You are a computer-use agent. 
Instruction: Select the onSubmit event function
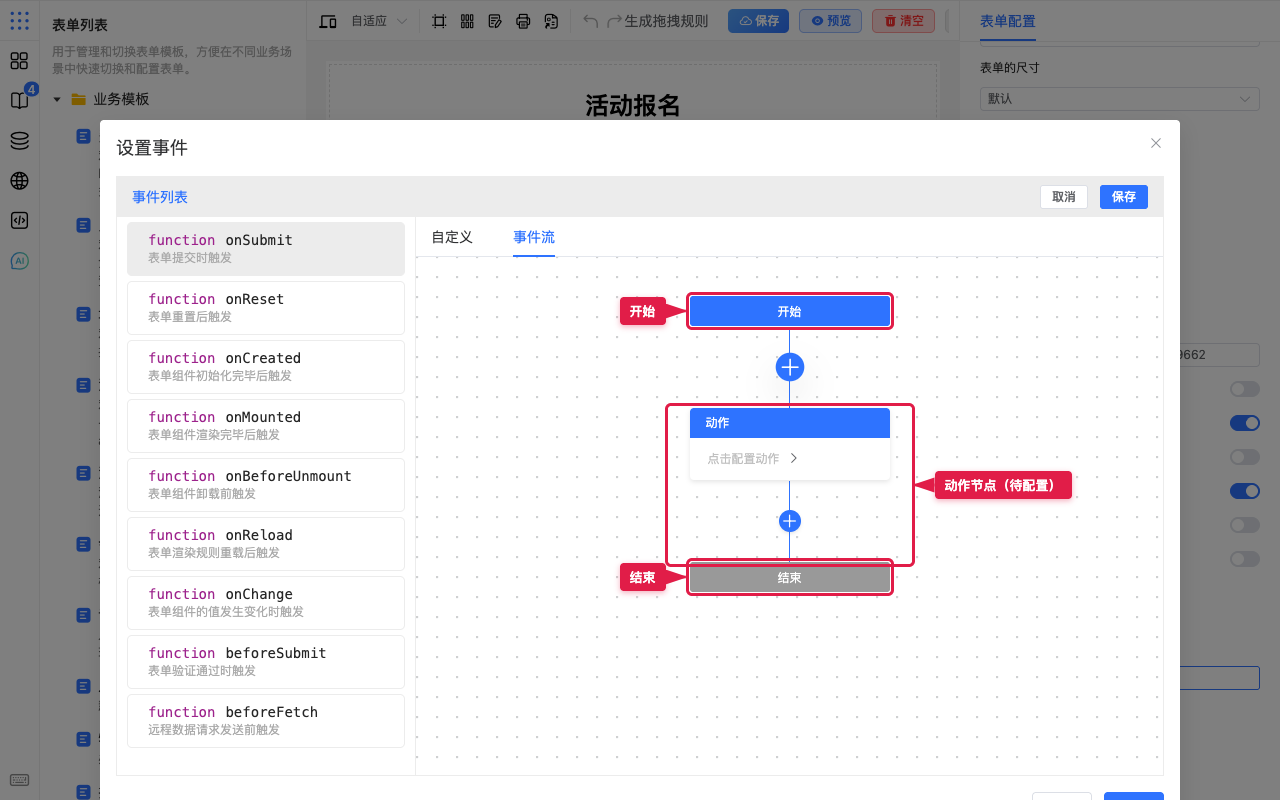pos(266,249)
